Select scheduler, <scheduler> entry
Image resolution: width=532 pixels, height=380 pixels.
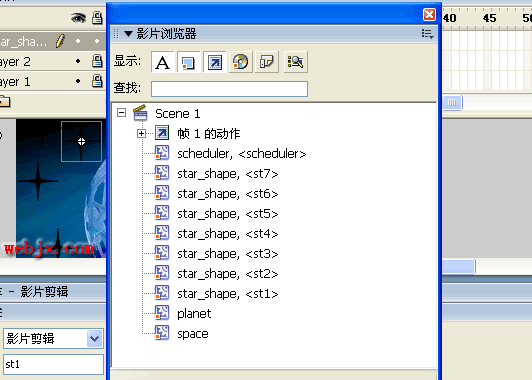pos(242,154)
